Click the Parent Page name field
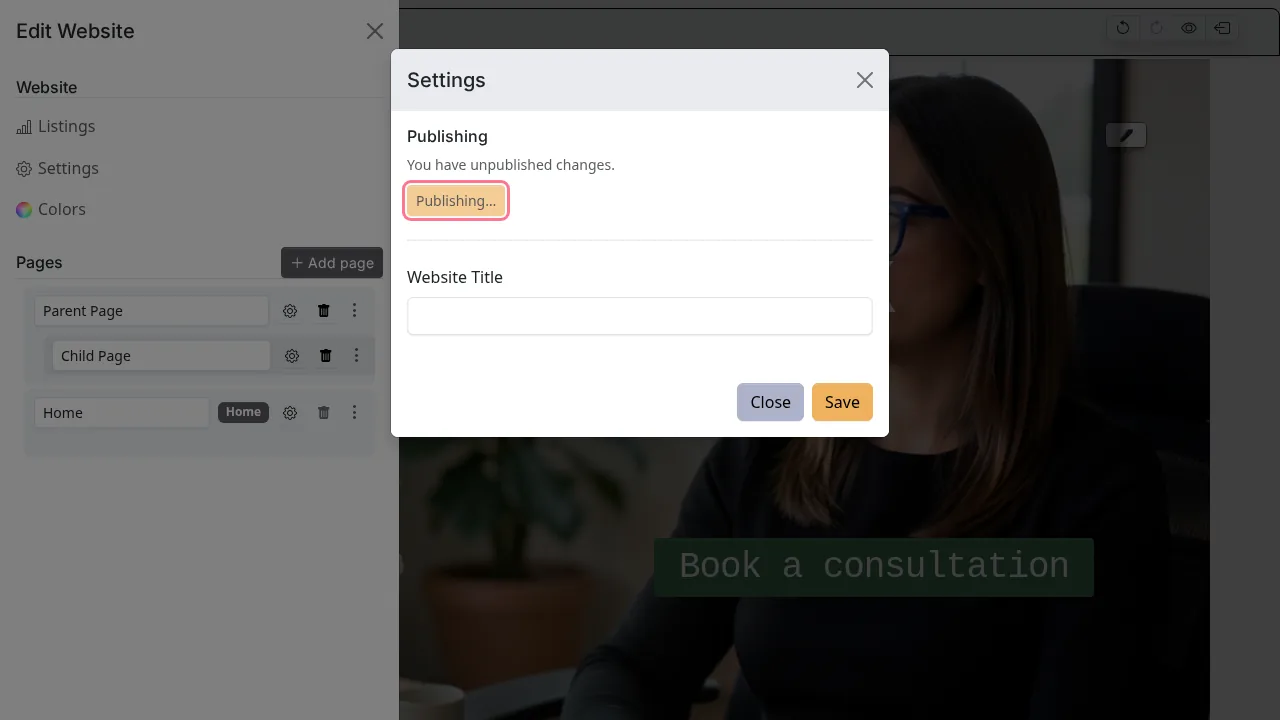The image size is (1280, 720). [152, 311]
